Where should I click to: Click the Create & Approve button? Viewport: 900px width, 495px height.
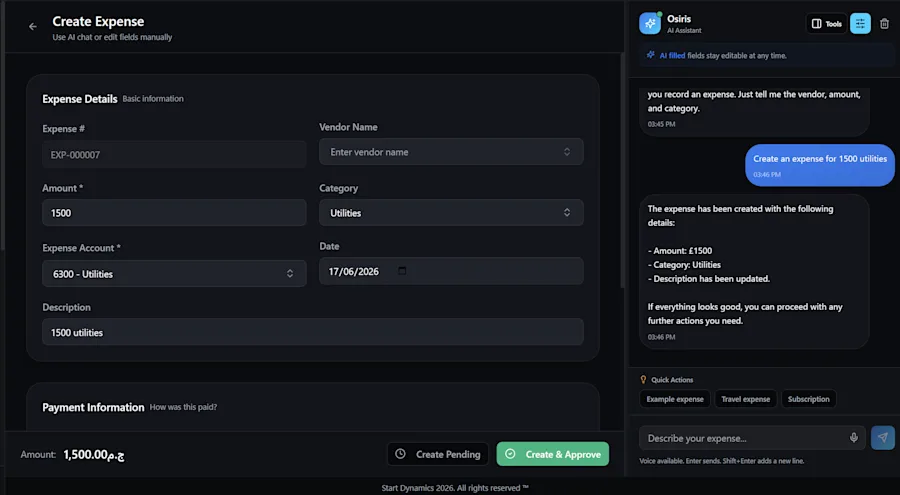552,454
